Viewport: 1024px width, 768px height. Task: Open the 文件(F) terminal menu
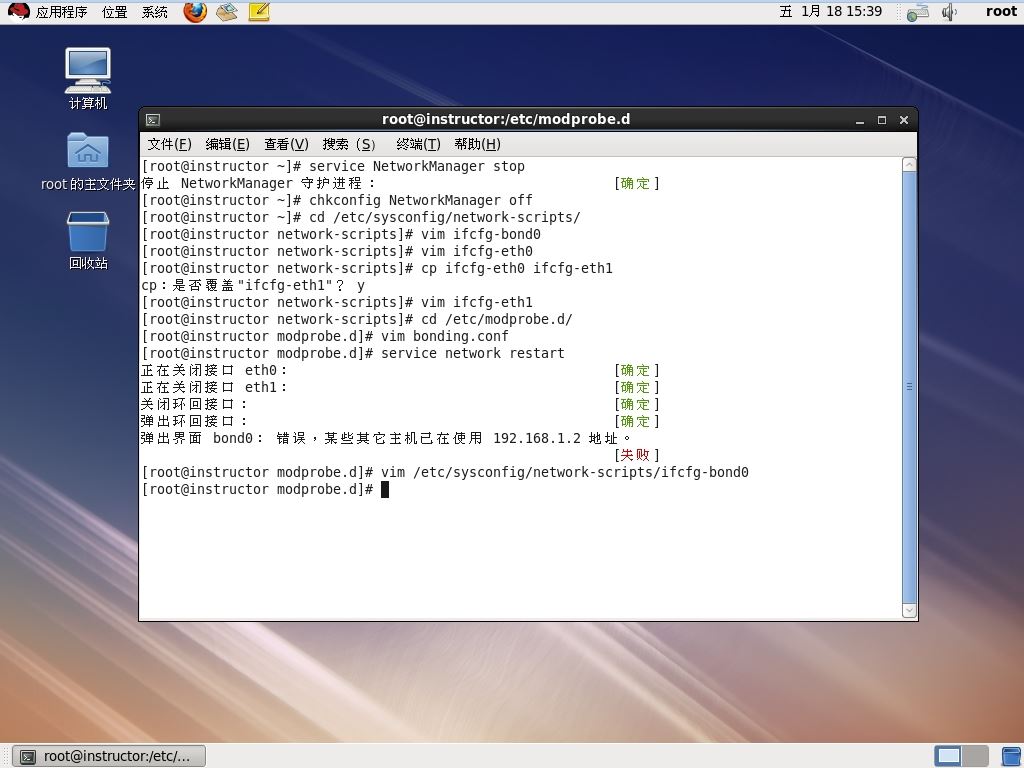pyautogui.click(x=169, y=144)
